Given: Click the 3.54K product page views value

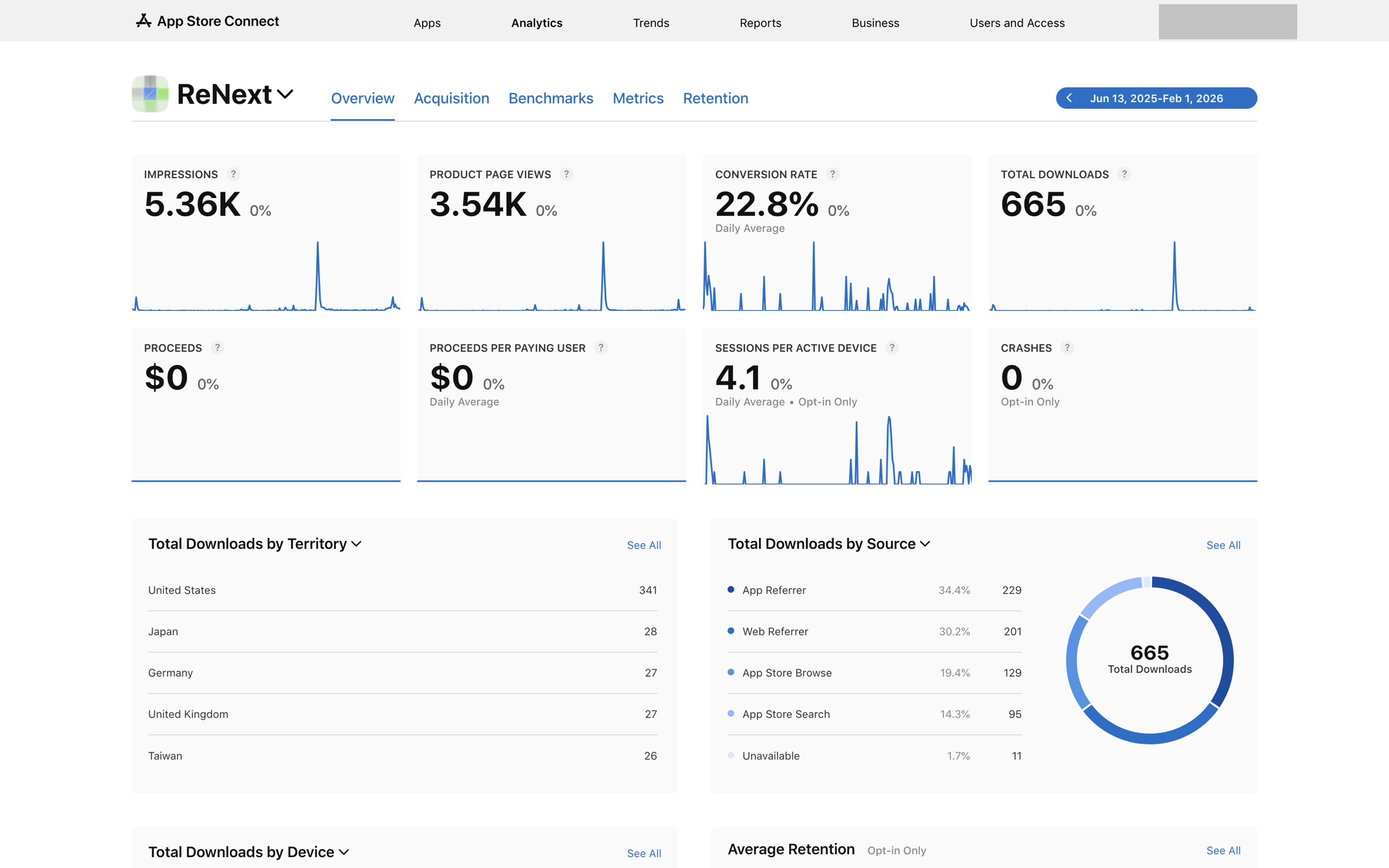Looking at the screenshot, I should [478, 204].
